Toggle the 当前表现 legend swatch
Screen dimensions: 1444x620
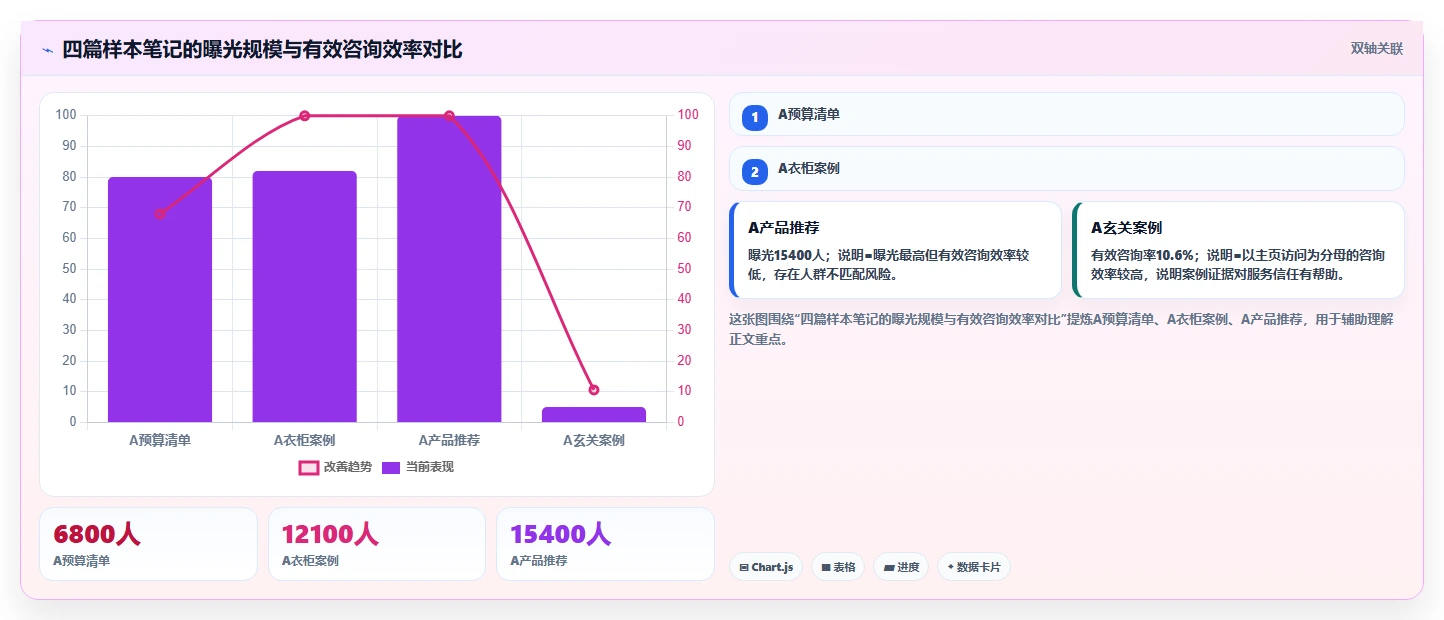pyautogui.click(x=390, y=467)
